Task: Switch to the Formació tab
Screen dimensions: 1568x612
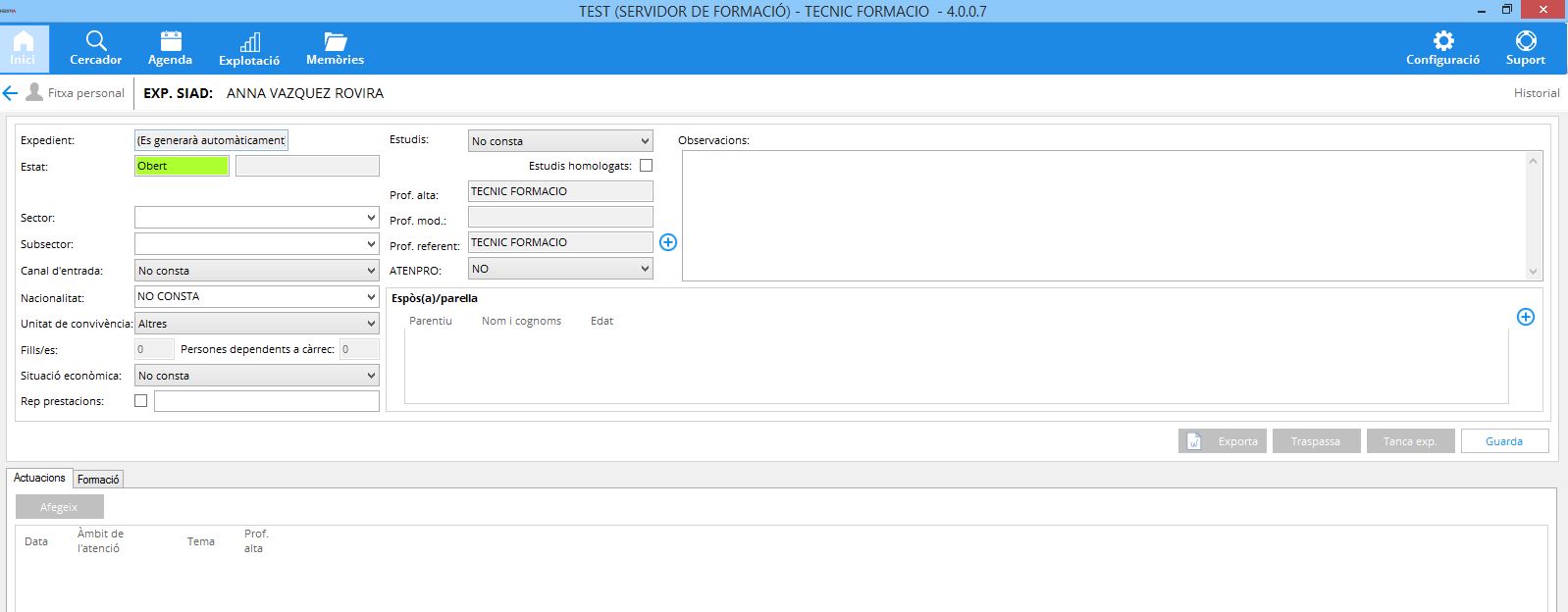Action: 98,480
